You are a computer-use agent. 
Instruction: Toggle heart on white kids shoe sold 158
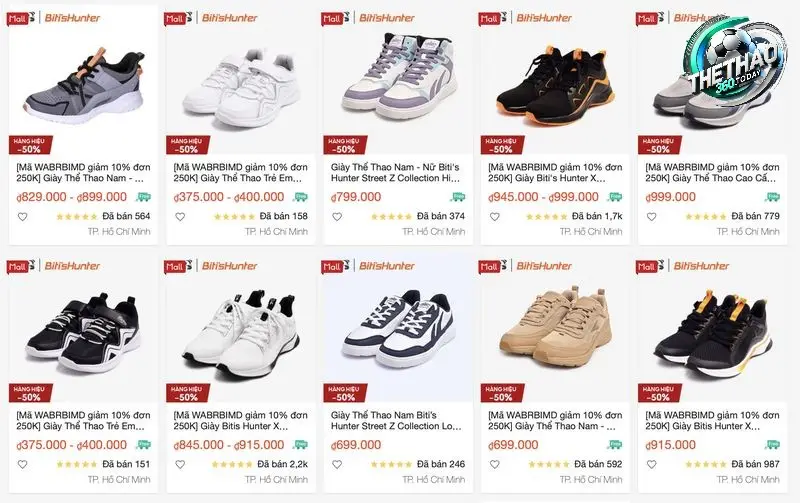[x=180, y=217]
